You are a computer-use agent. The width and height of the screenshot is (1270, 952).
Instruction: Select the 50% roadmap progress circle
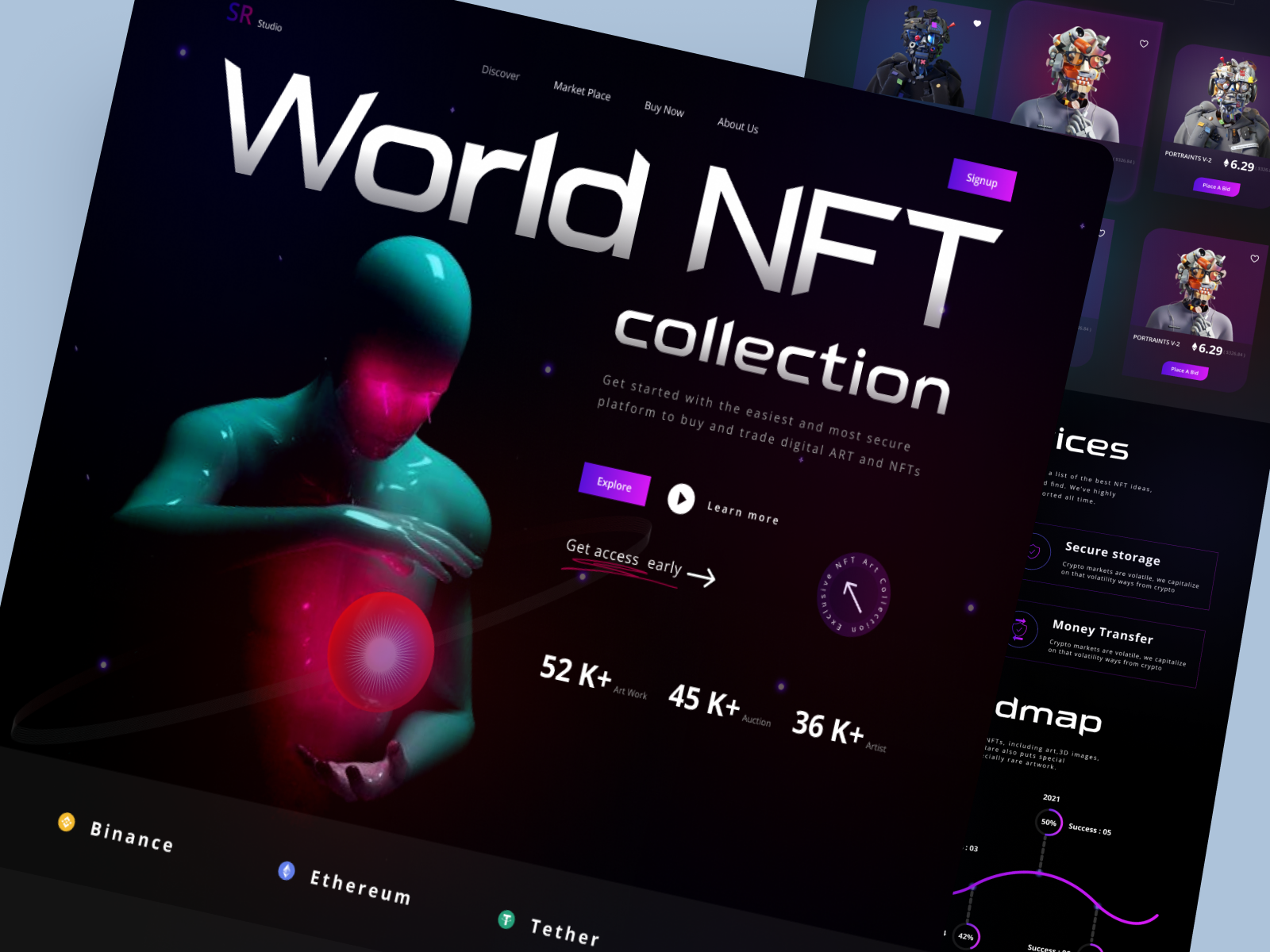[x=1049, y=822]
